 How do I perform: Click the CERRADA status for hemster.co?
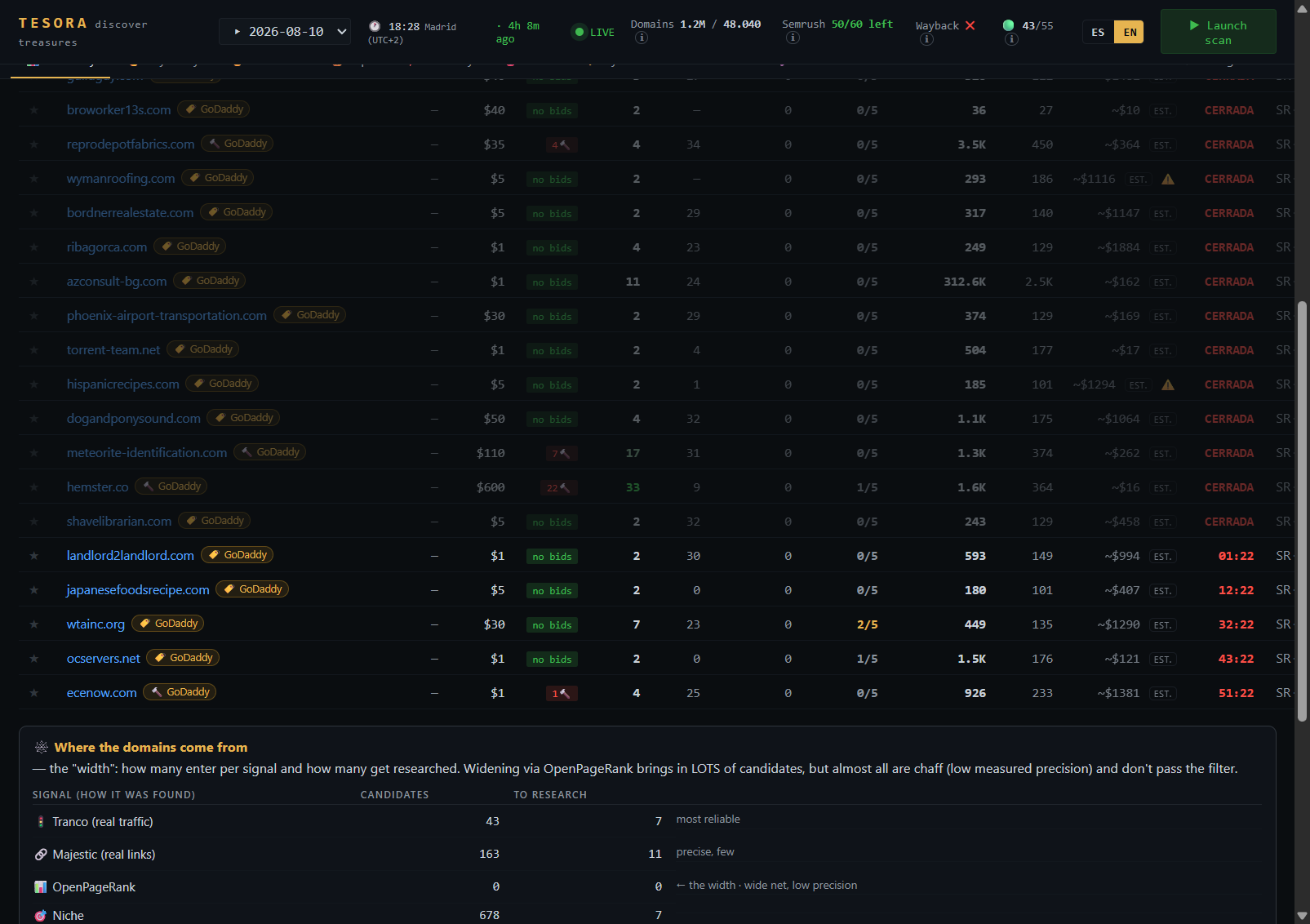[x=1229, y=487]
